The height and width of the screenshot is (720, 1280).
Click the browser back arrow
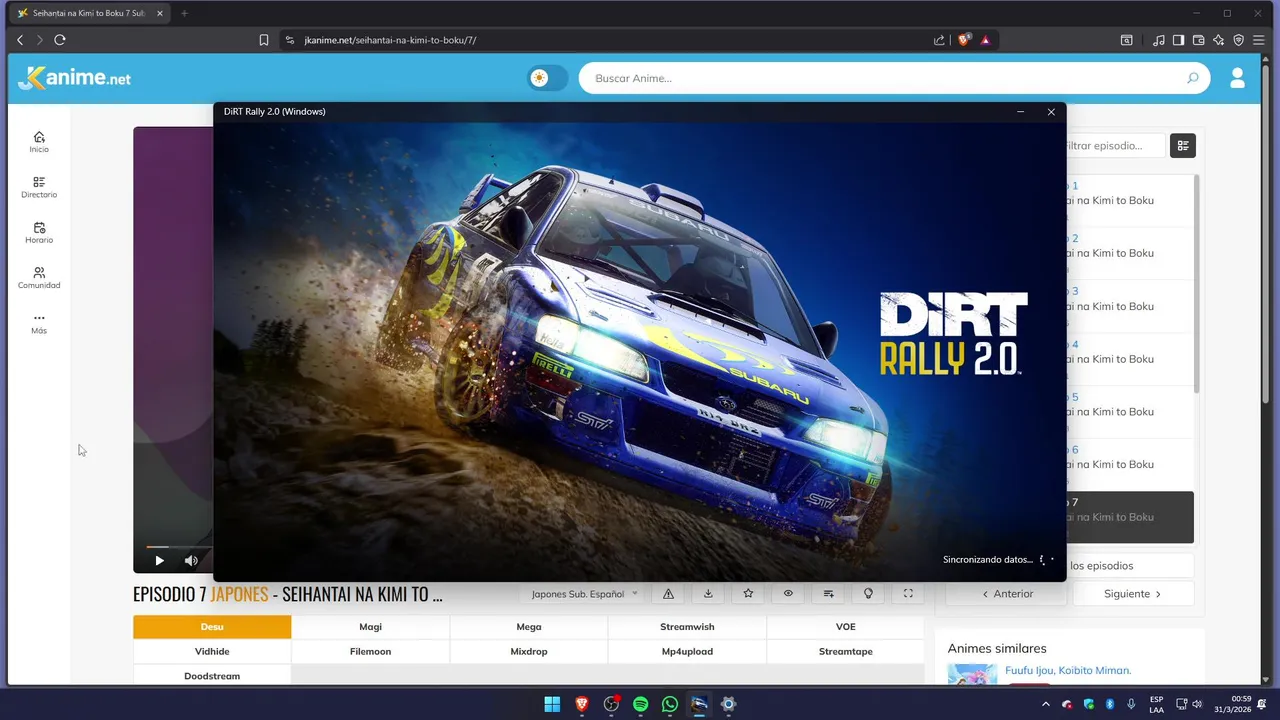click(x=19, y=40)
